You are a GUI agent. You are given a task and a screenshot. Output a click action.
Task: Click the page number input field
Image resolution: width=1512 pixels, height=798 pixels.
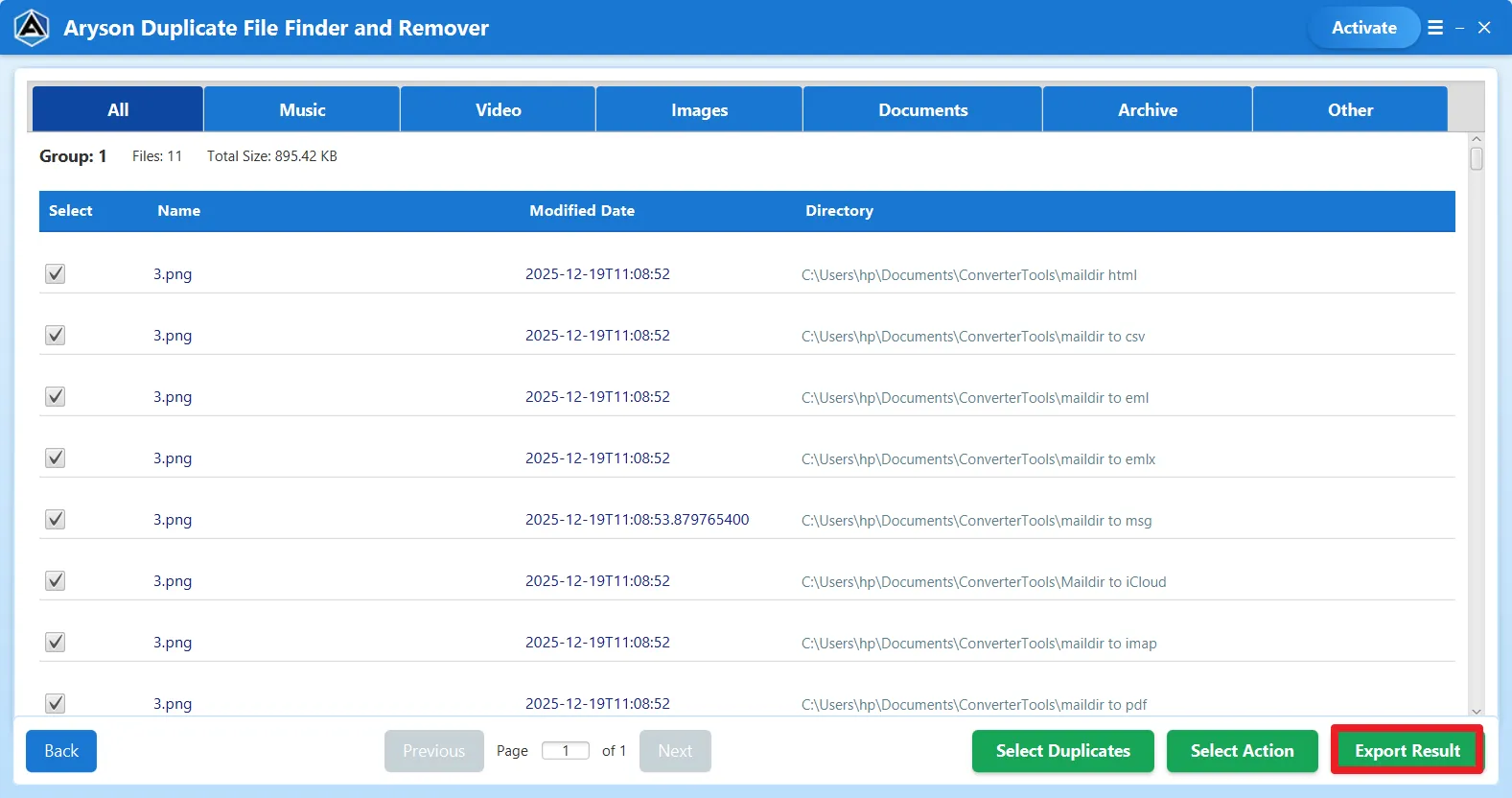point(566,751)
